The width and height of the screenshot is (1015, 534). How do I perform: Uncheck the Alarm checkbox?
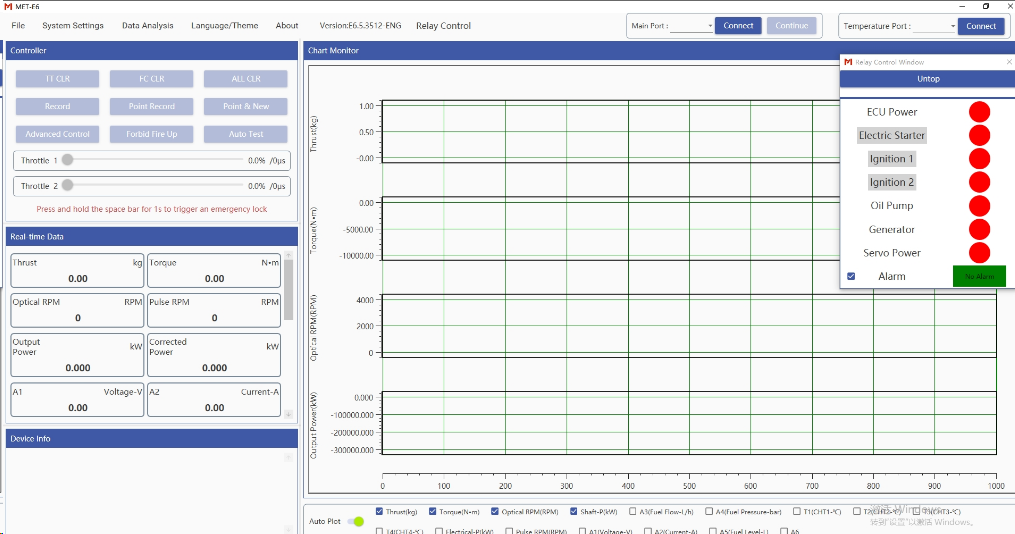(851, 276)
